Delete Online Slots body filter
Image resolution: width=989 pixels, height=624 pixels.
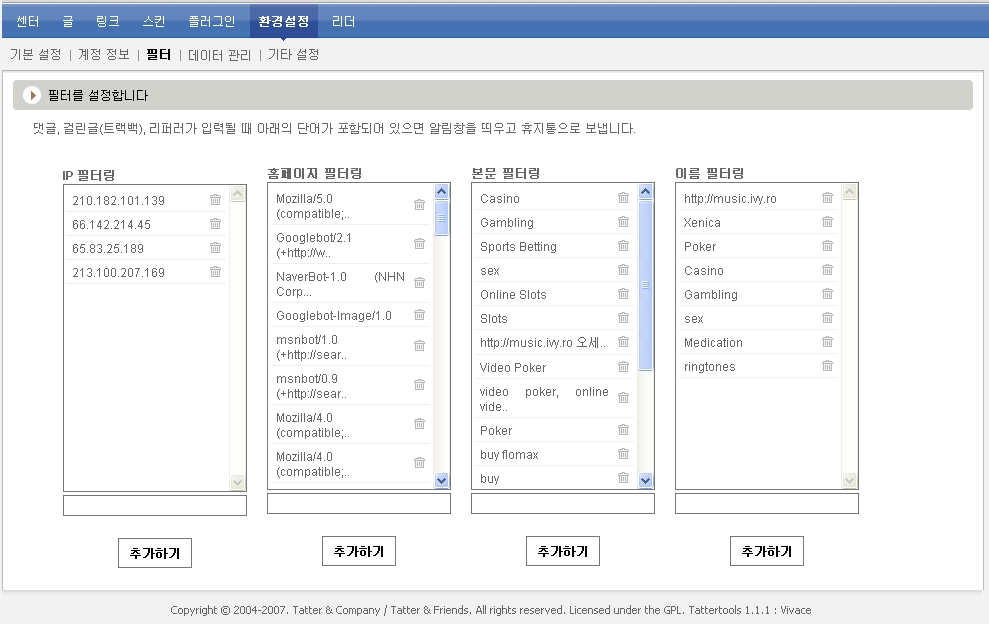[623, 293]
